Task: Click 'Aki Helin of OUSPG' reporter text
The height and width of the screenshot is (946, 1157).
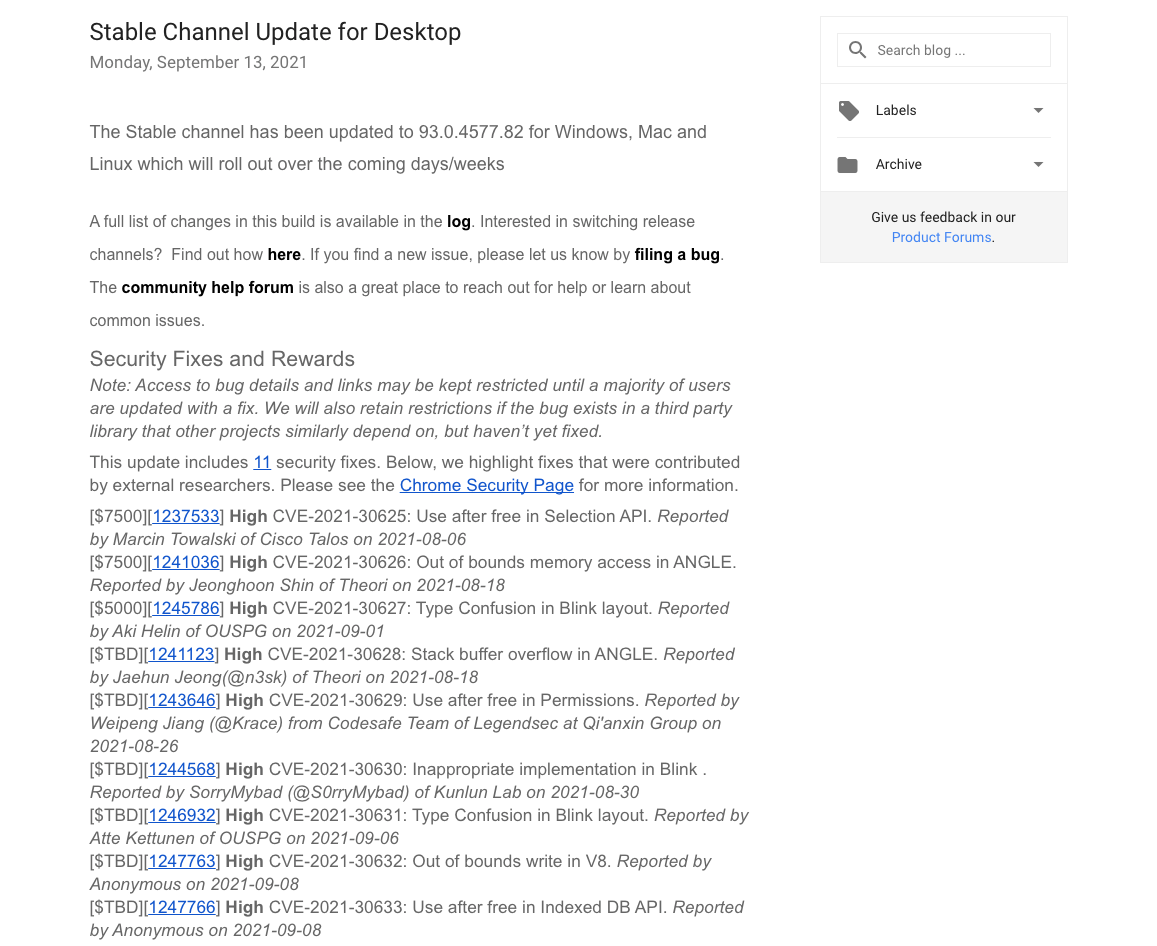Action: click(x=189, y=632)
